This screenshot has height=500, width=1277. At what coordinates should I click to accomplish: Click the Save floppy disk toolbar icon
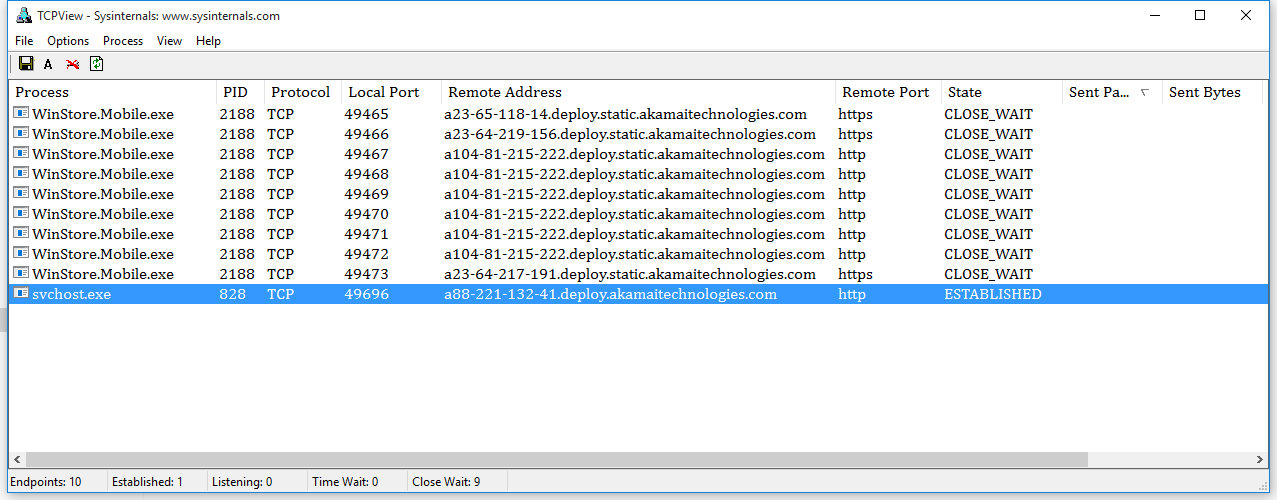[27, 64]
